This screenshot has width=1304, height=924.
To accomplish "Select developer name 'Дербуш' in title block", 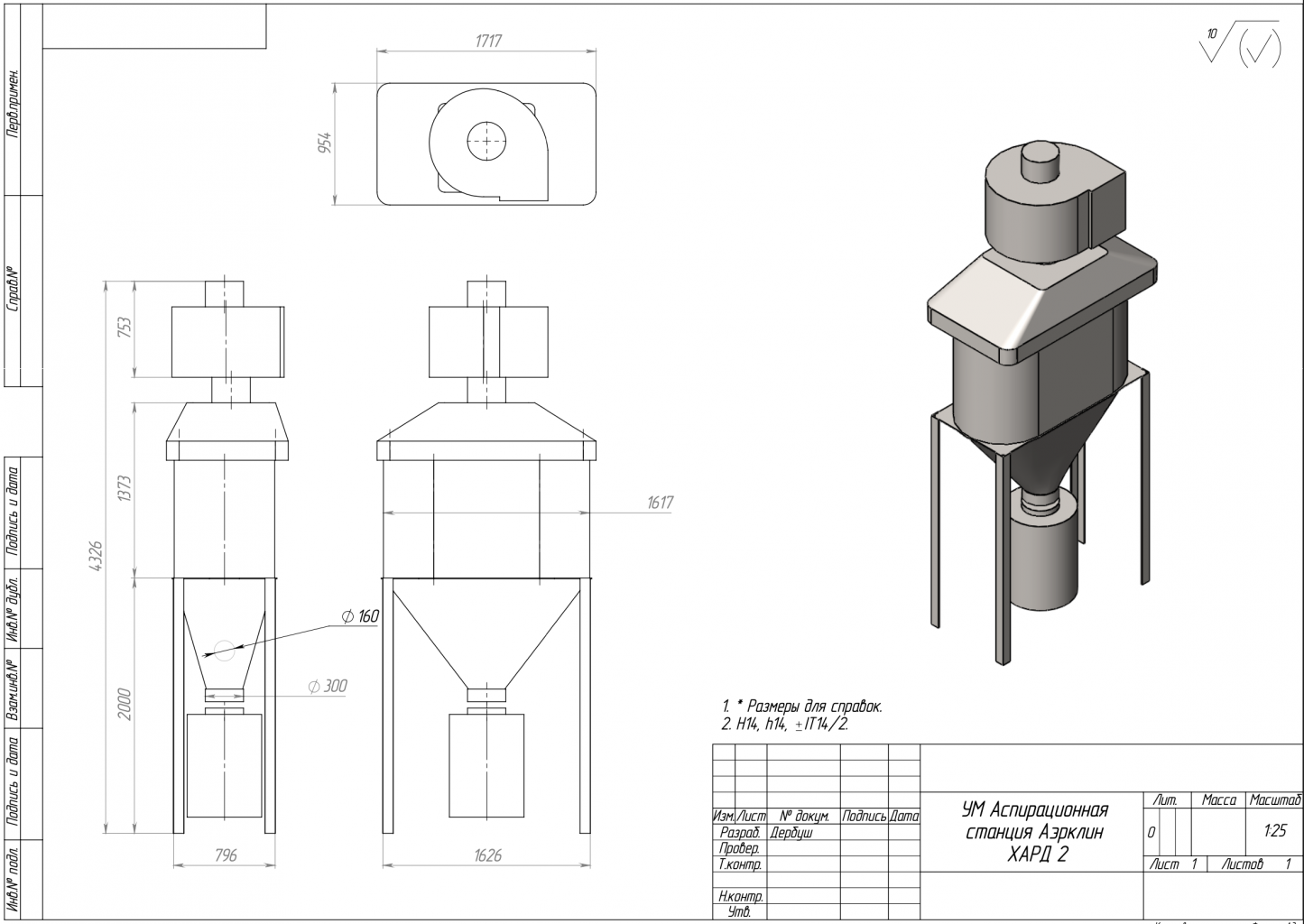I will click(x=791, y=833).
